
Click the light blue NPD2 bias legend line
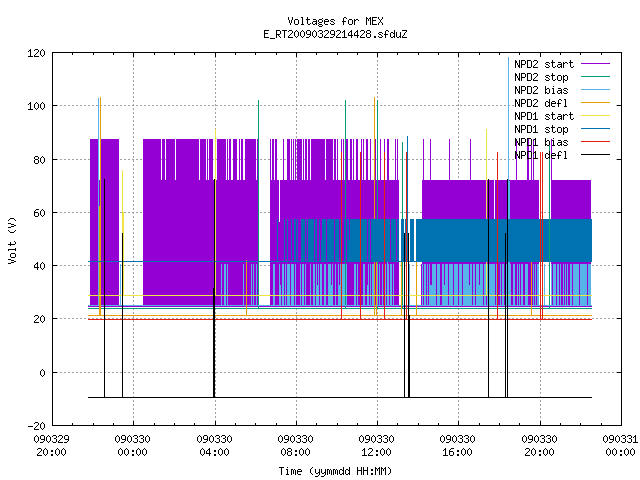(x=595, y=89)
